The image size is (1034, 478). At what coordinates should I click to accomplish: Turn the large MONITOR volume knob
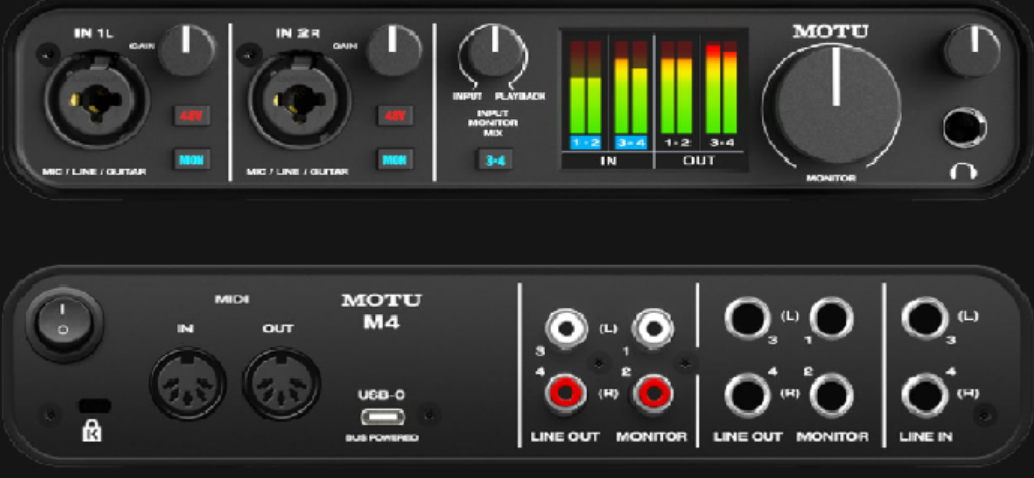point(836,104)
